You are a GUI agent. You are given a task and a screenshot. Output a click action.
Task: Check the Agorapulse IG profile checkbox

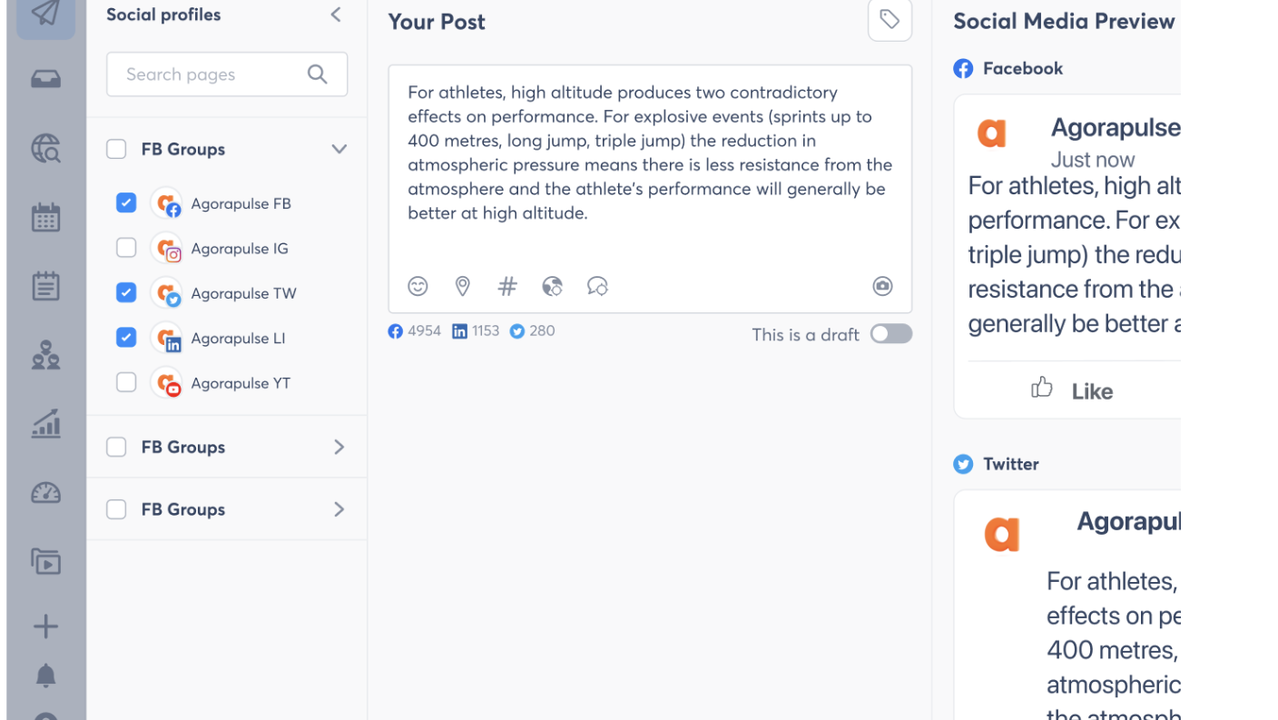coord(126,248)
